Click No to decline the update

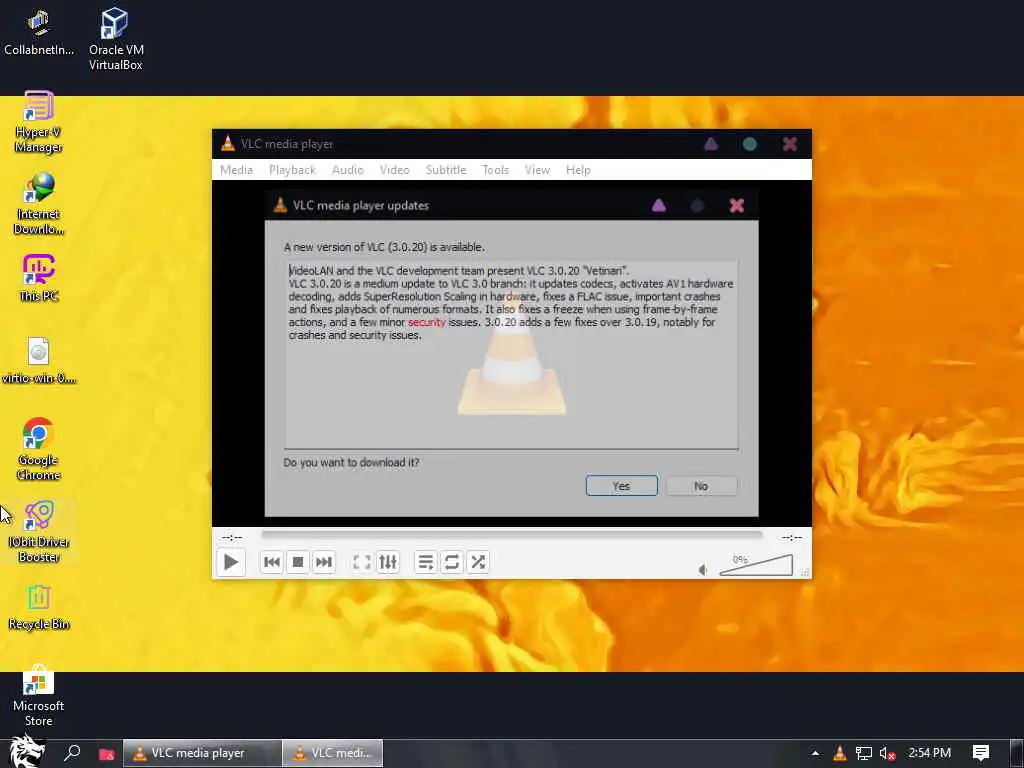coord(701,486)
